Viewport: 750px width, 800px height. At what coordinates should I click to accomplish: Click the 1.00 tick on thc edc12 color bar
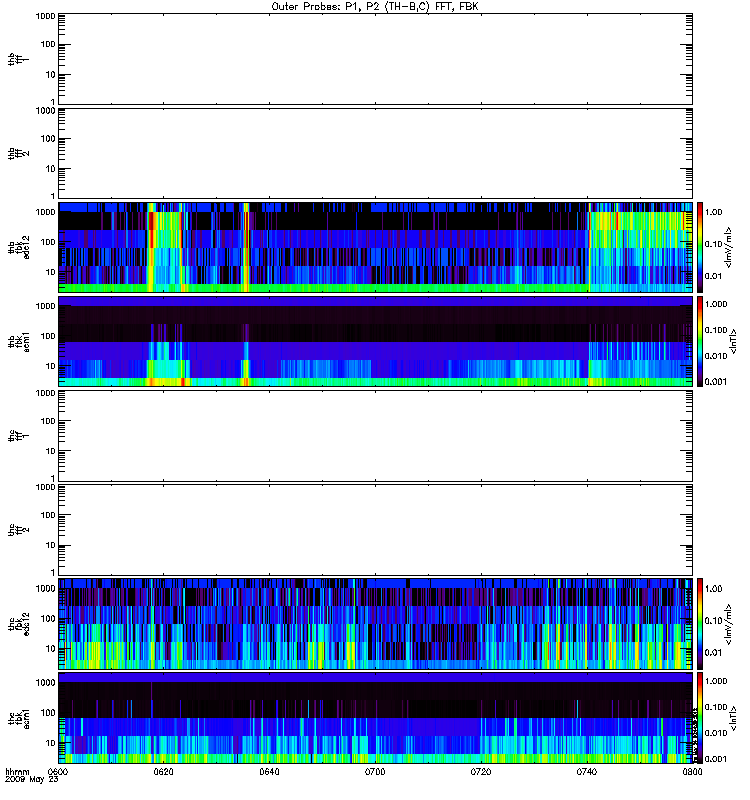pyautogui.click(x=714, y=589)
